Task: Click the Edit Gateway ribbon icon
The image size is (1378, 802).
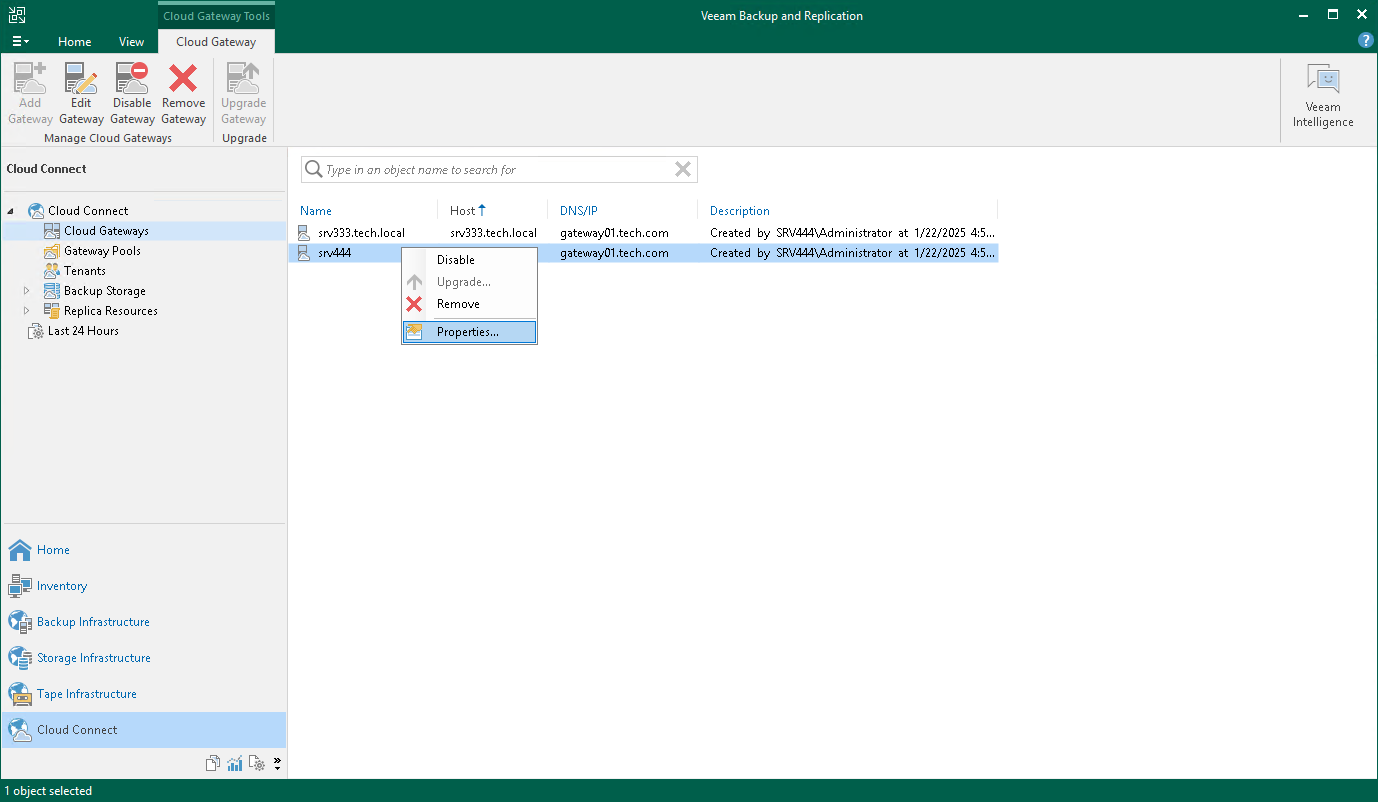Action: [81, 90]
